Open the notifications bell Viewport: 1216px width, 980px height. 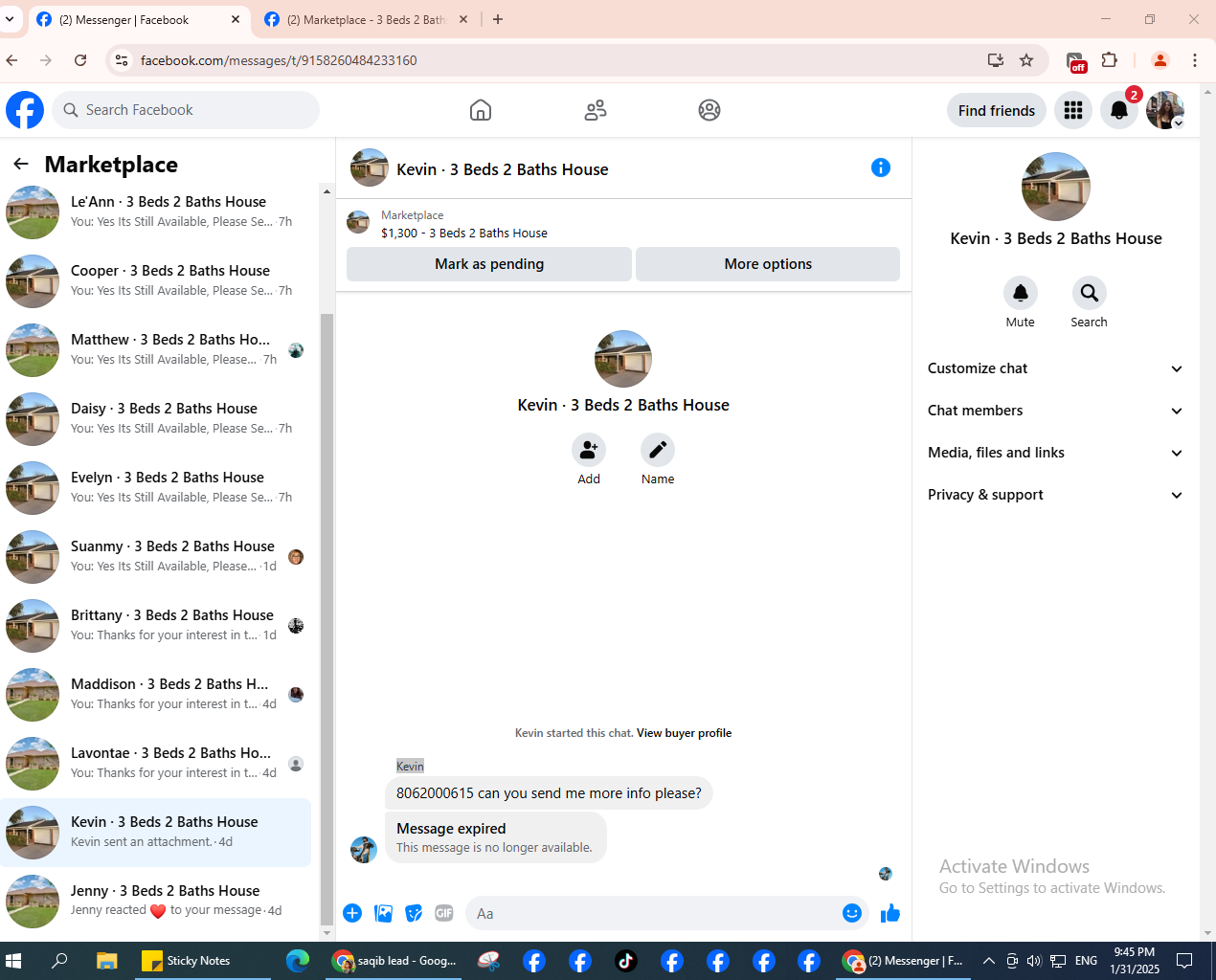1118,110
